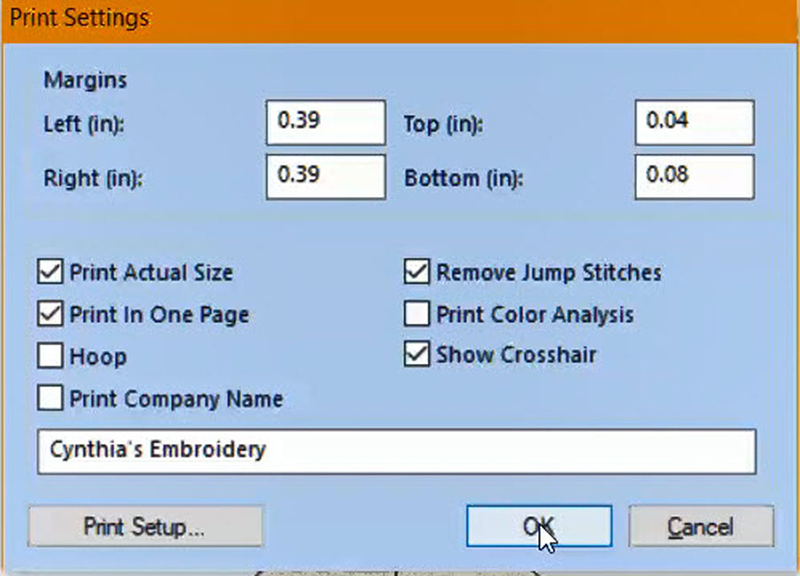Enable Print Color Analysis checkbox
Screen dimensions: 800x576
tap(416, 314)
